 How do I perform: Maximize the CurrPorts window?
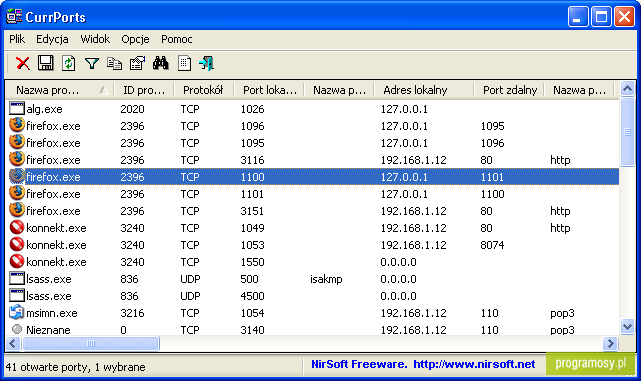pos(601,17)
